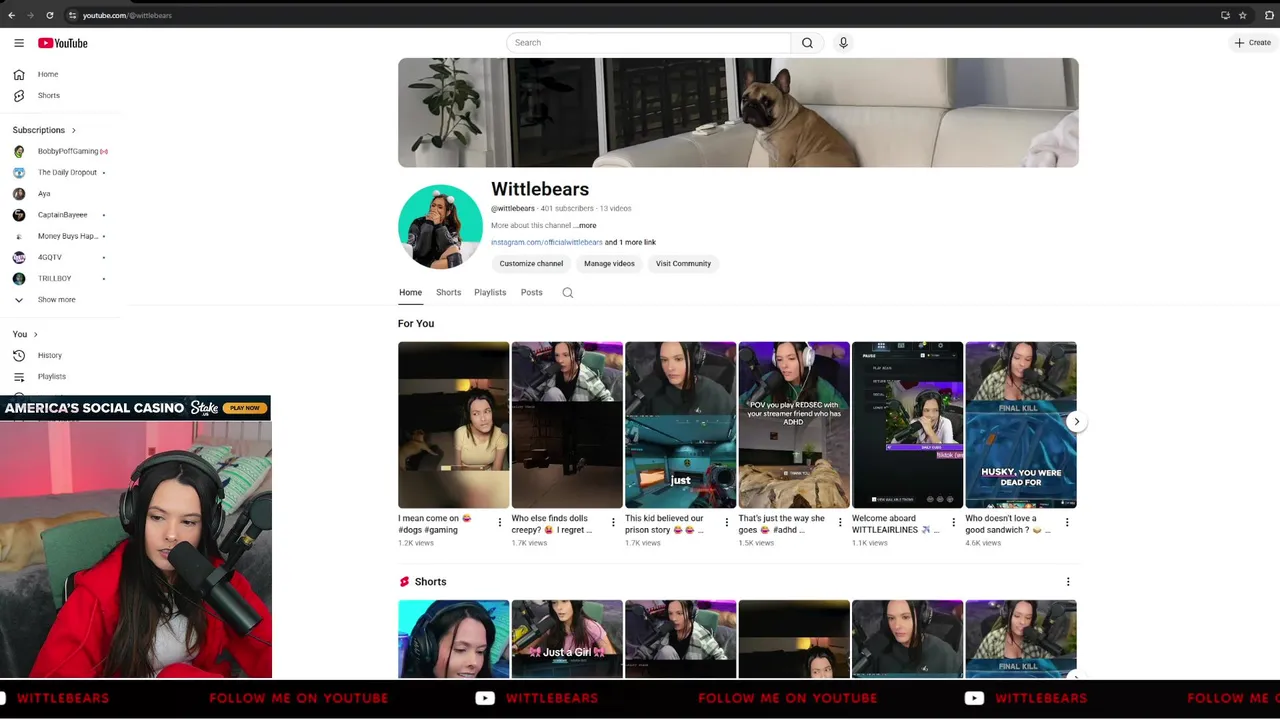Image resolution: width=1280 pixels, height=720 pixels.
Task: Open the Create dropdown button
Action: tap(1252, 43)
